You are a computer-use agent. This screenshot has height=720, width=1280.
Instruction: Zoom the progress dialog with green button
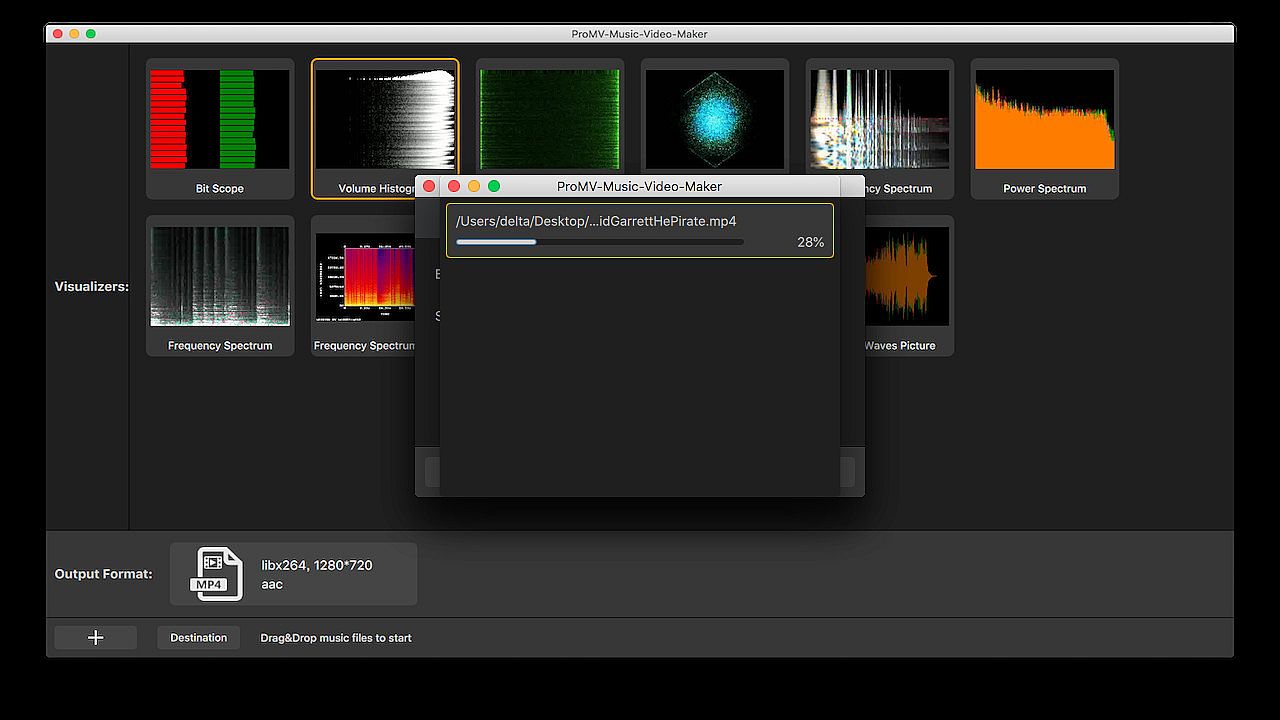(494, 186)
